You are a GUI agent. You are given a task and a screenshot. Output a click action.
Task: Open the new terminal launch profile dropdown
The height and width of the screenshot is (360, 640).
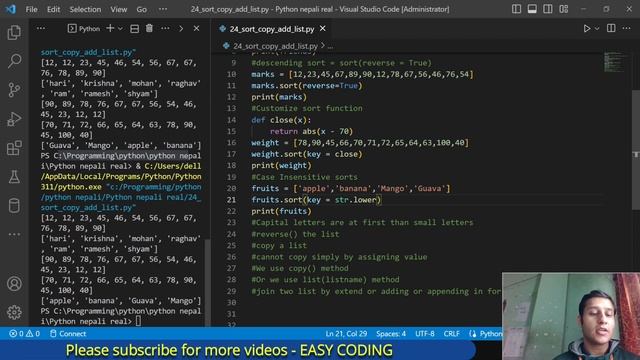(120, 29)
